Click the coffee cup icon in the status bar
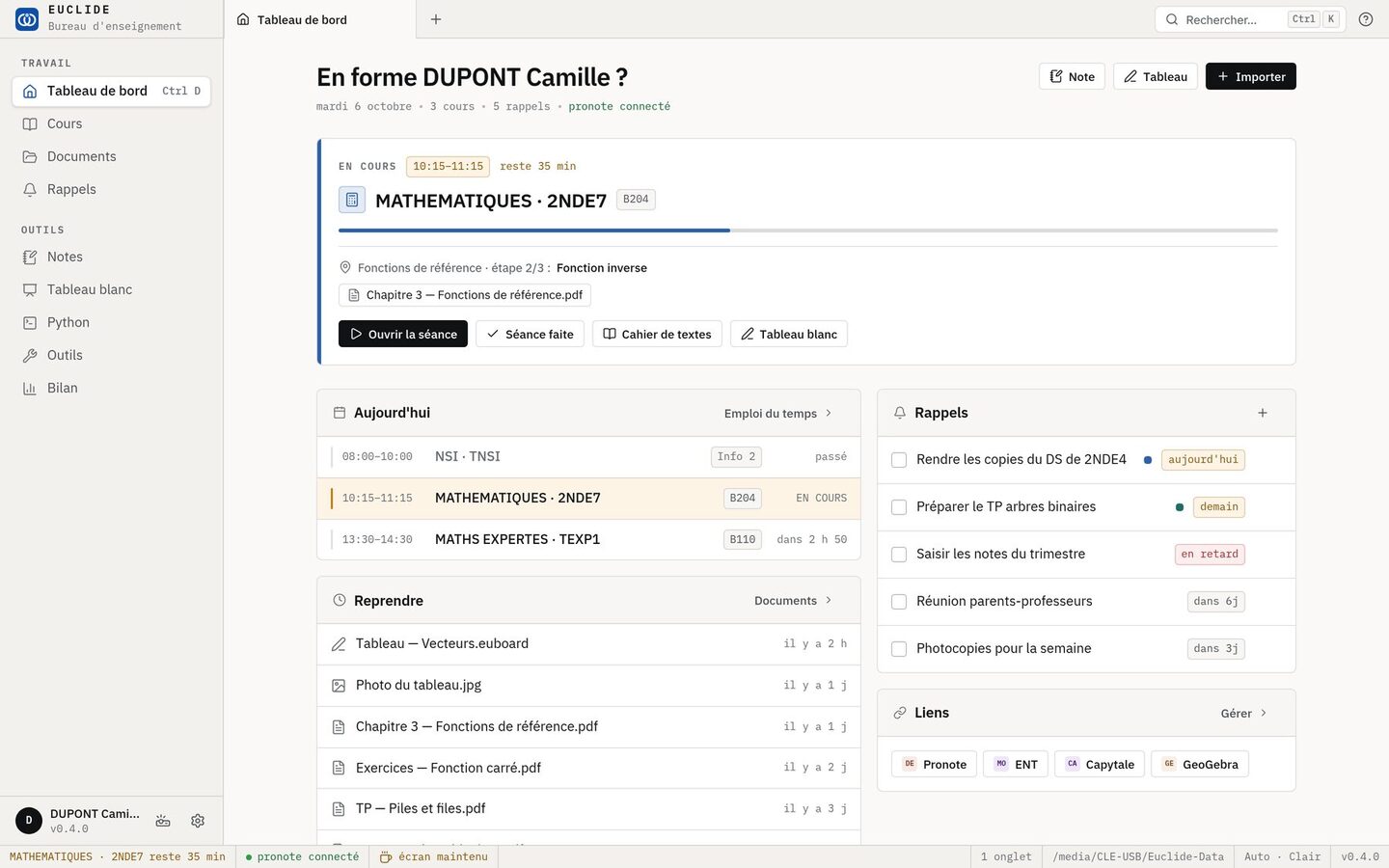The height and width of the screenshot is (868, 1389). [386, 856]
